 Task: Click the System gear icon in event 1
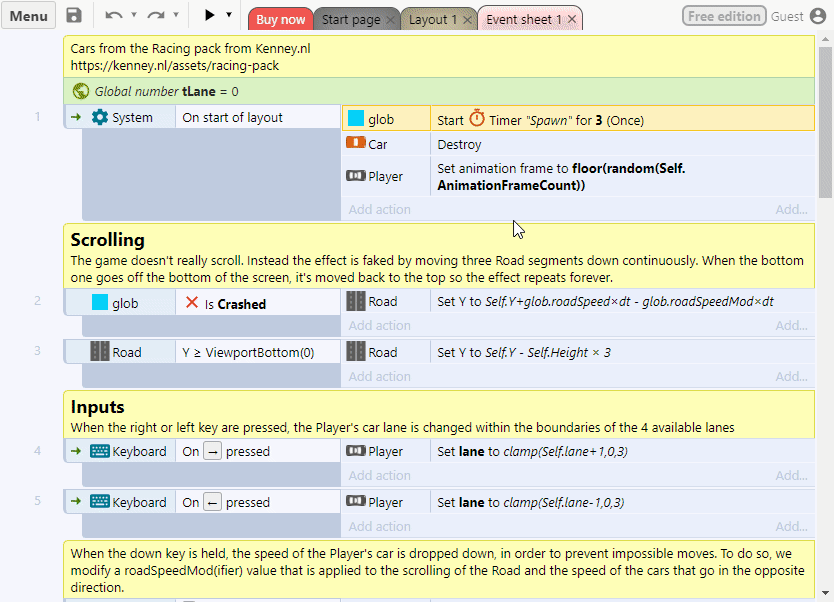[x=100, y=117]
